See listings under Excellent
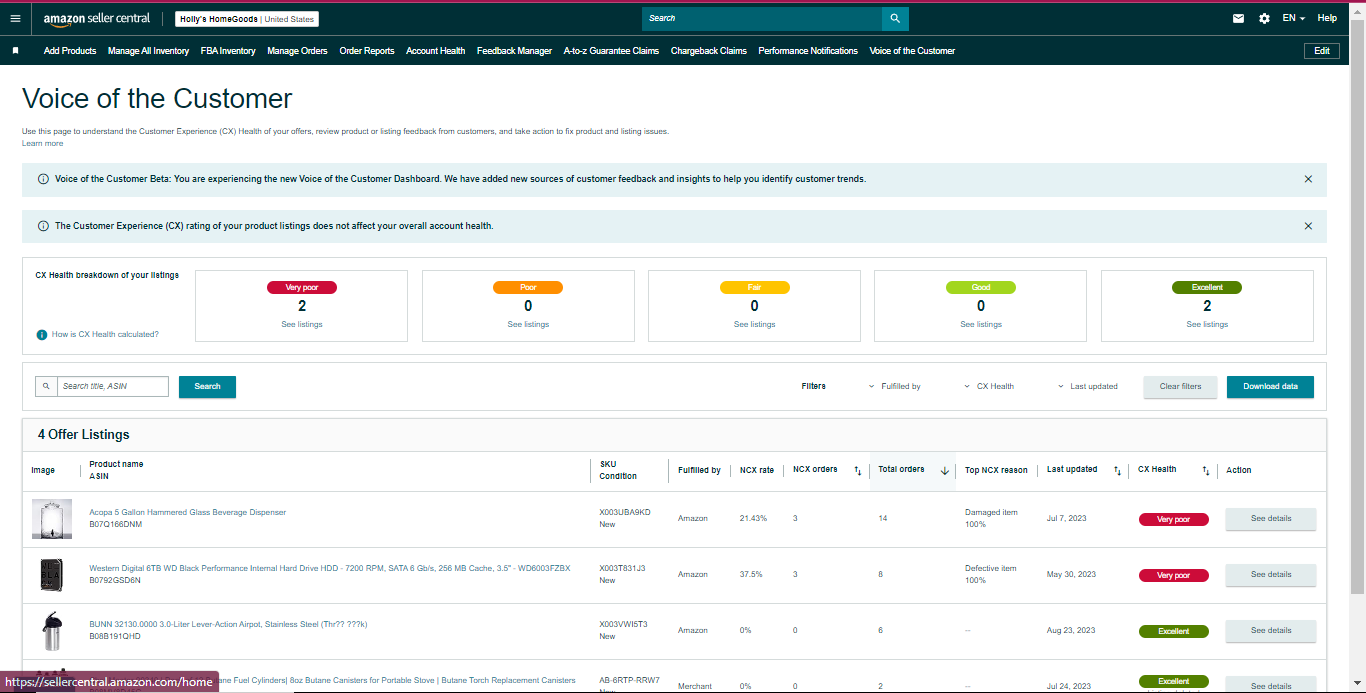 tap(1207, 324)
